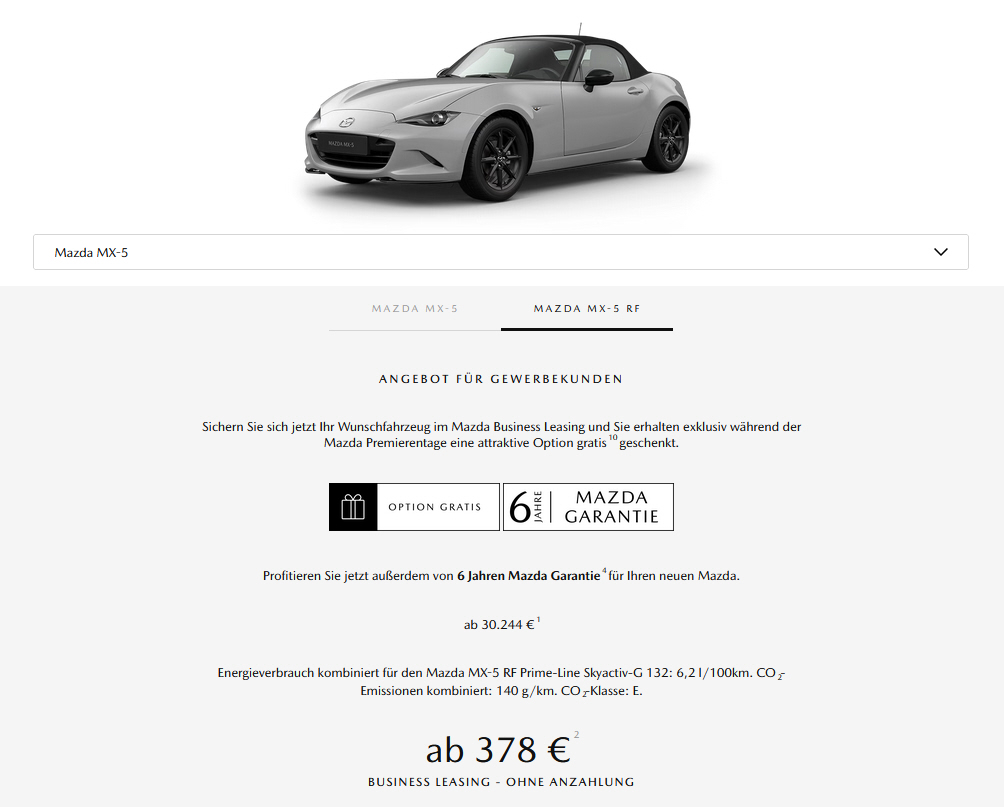The height and width of the screenshot is (807, 1004).
Task: Click the car's headlight
Action: 428,118
